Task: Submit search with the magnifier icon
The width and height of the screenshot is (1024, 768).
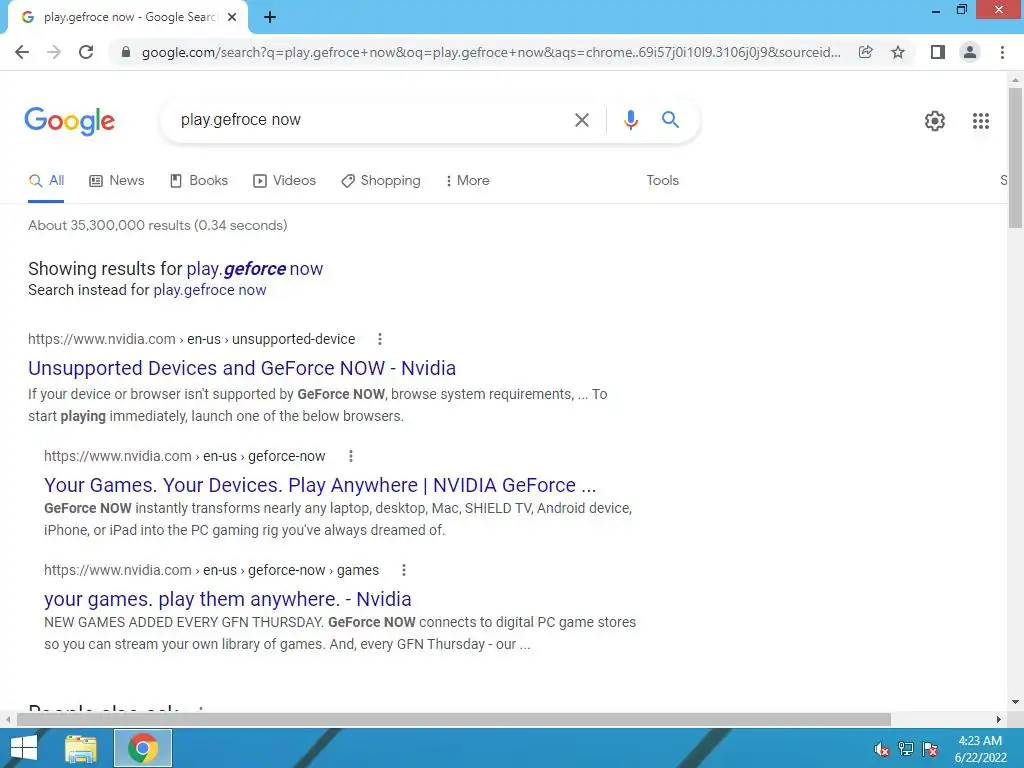Action: (670, 120)
